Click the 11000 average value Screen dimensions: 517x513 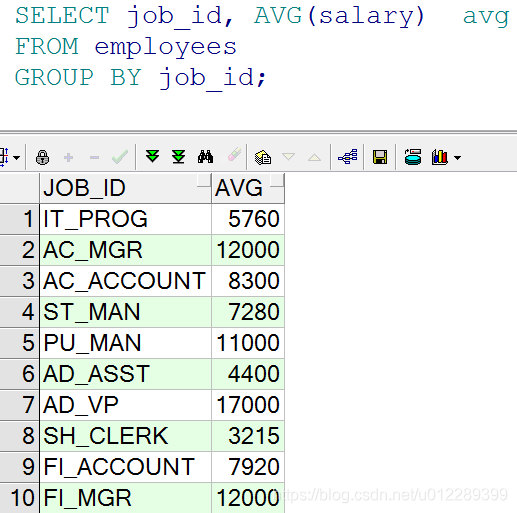point(248,343)
